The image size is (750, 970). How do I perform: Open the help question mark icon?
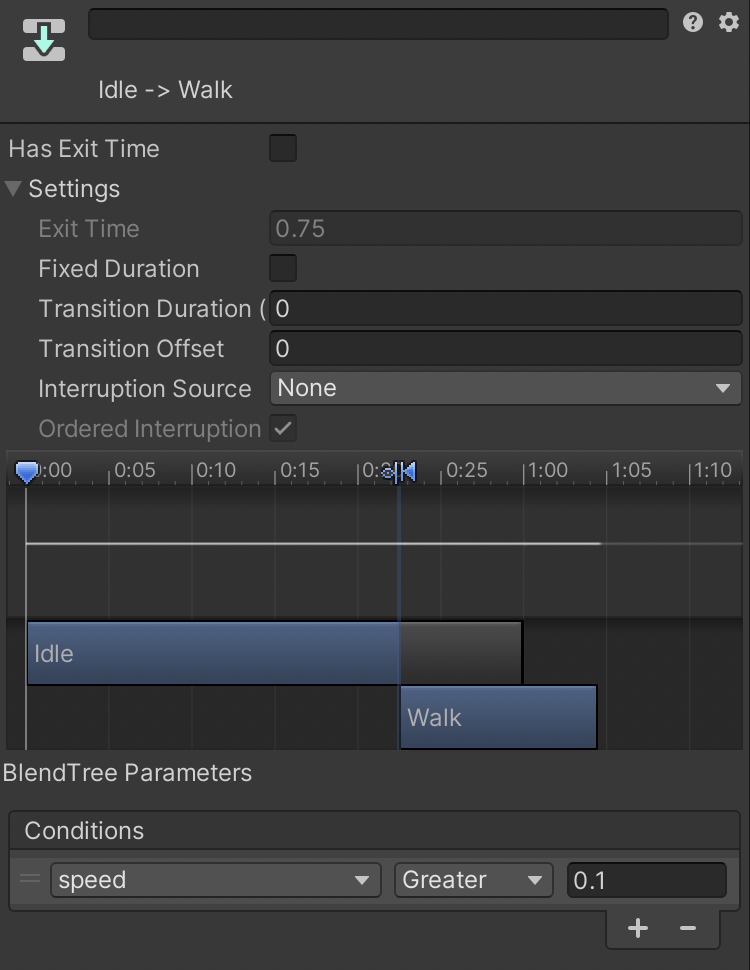pos(693,22)
